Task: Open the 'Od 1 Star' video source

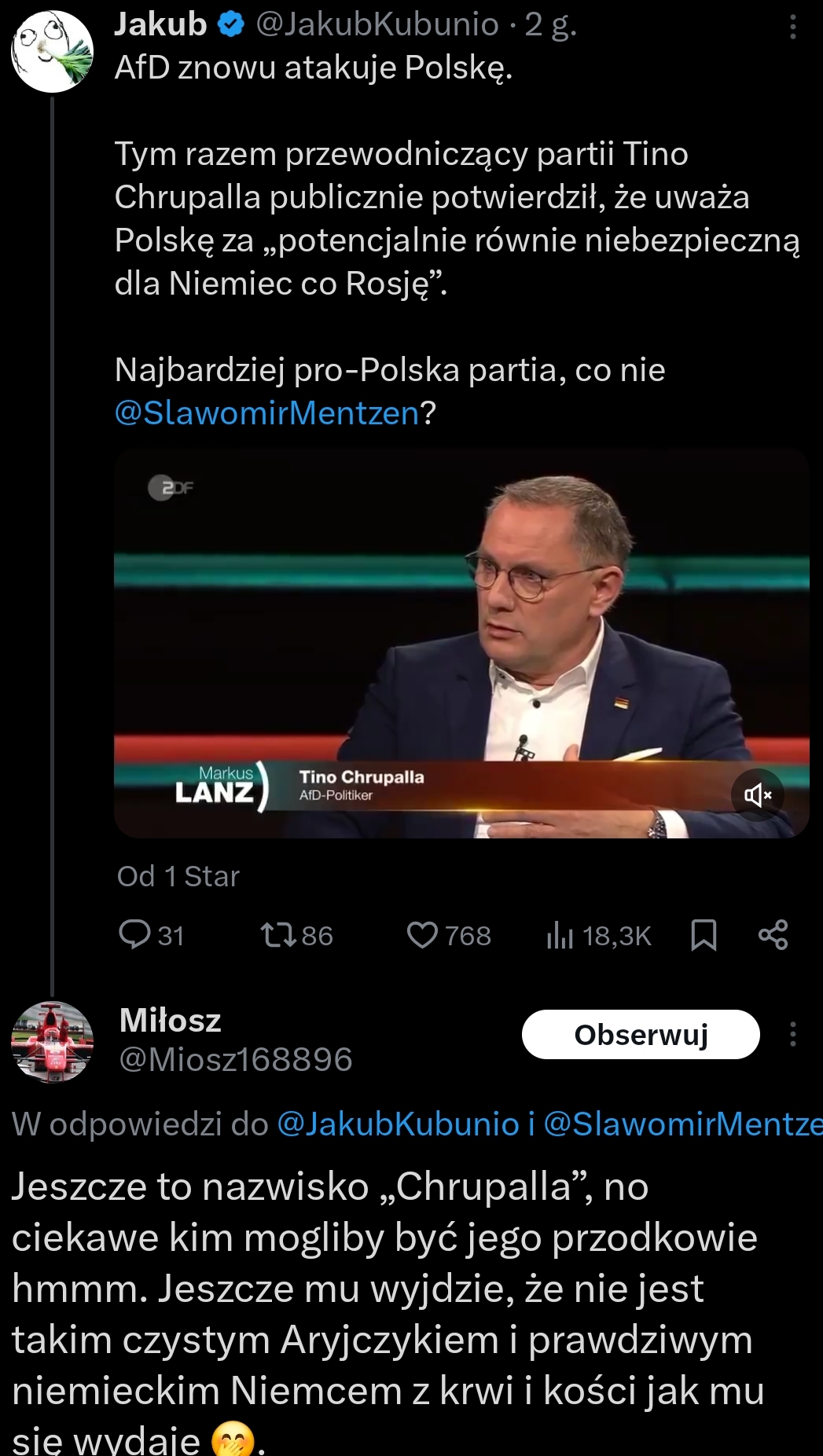Action: (178, 876)
